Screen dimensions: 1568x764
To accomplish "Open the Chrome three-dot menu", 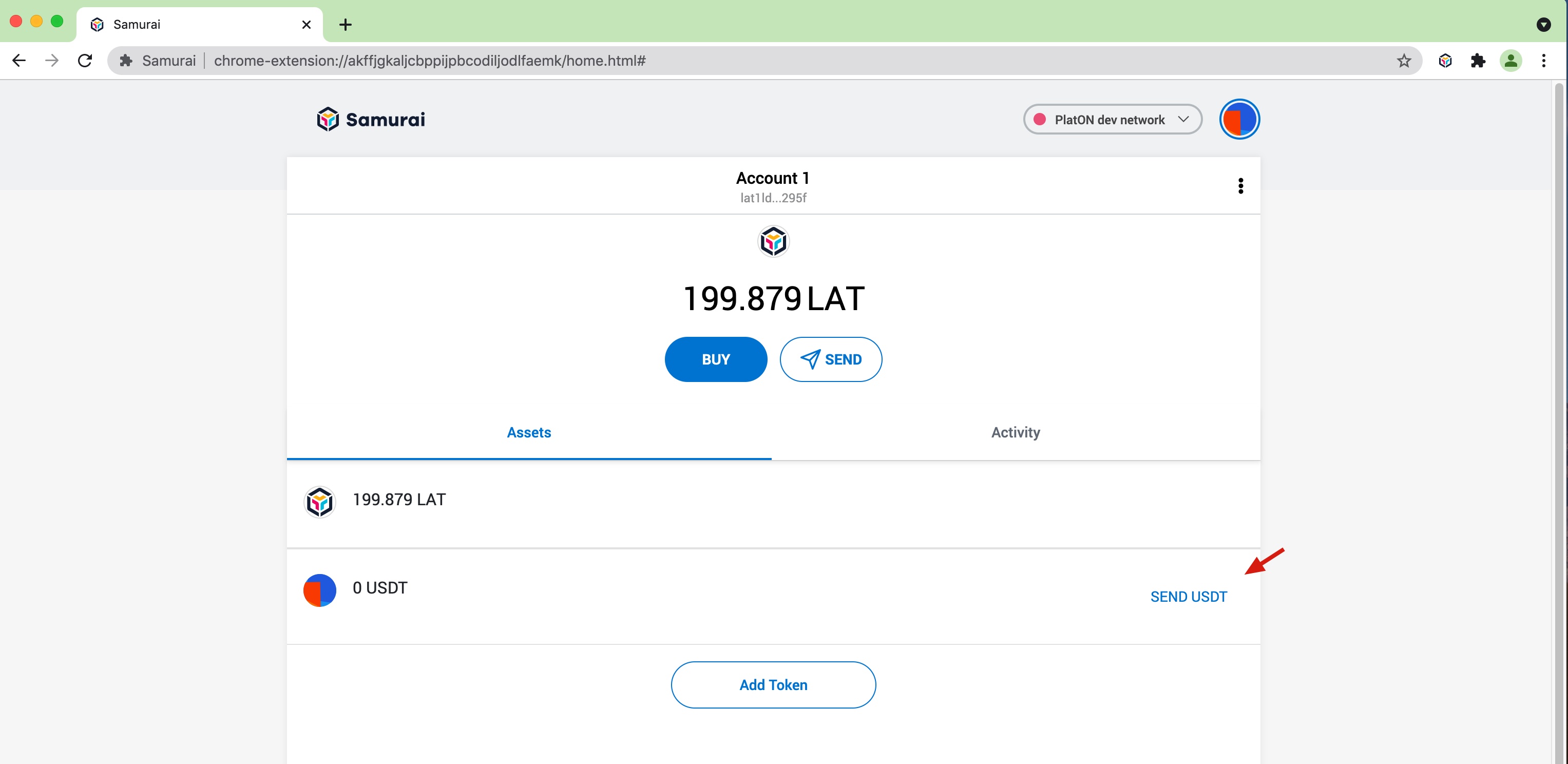I will [x=1543, y=60].
